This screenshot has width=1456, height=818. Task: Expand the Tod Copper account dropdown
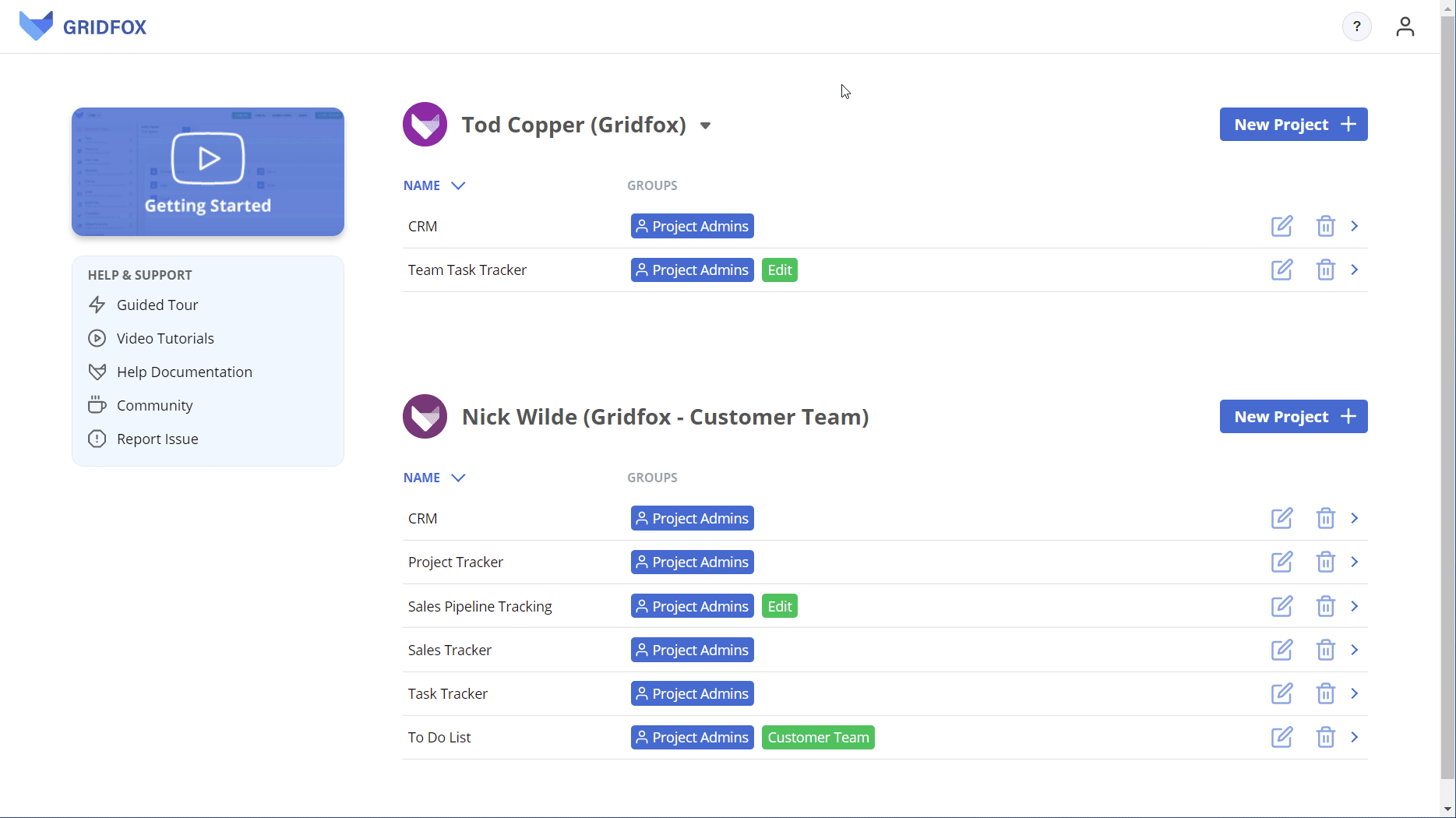[x=705, y=125]
